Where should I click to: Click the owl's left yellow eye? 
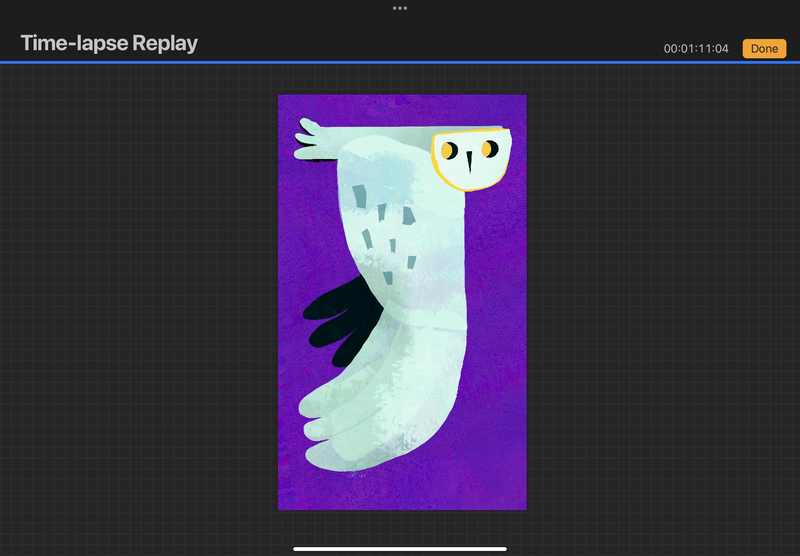click(x=450, y=150)
